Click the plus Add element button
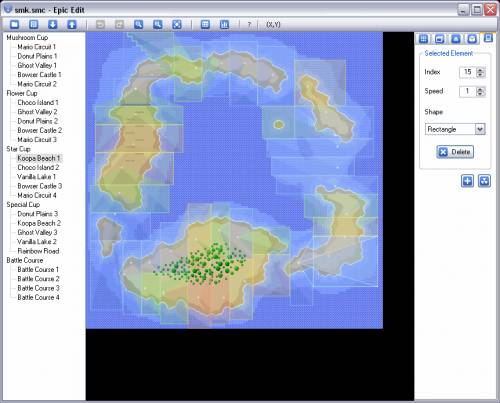The height and width of the screenshot is (403, 500). (467, 181)
